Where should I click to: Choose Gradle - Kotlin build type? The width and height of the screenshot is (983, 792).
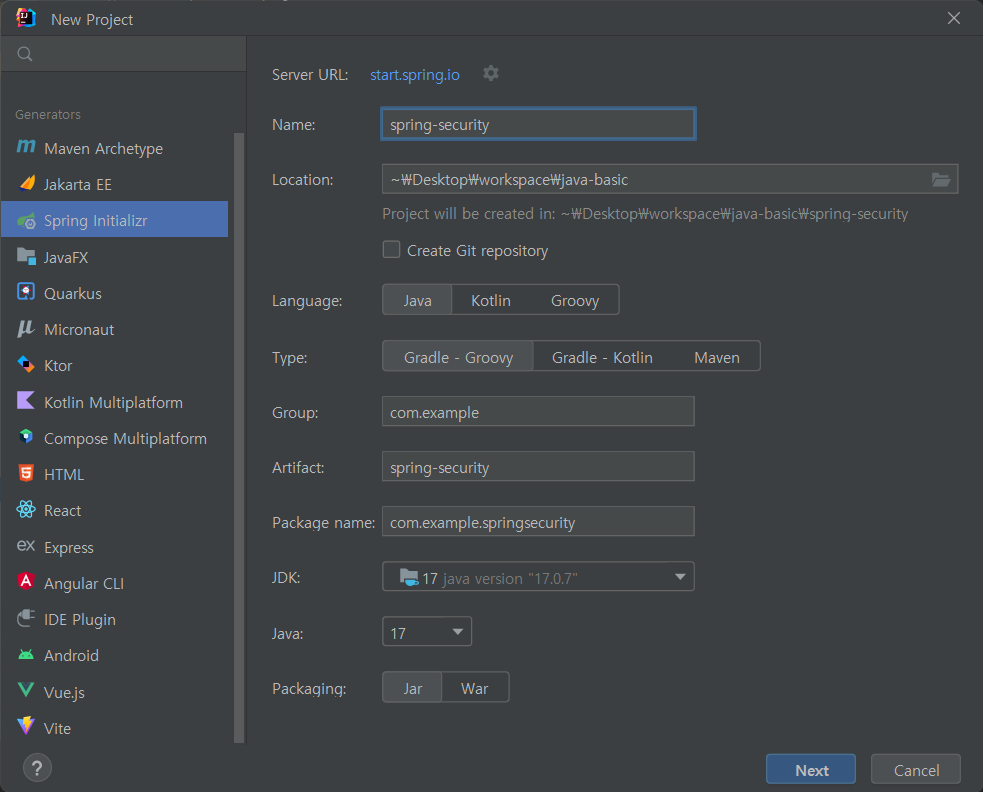(x=602, y=357)
